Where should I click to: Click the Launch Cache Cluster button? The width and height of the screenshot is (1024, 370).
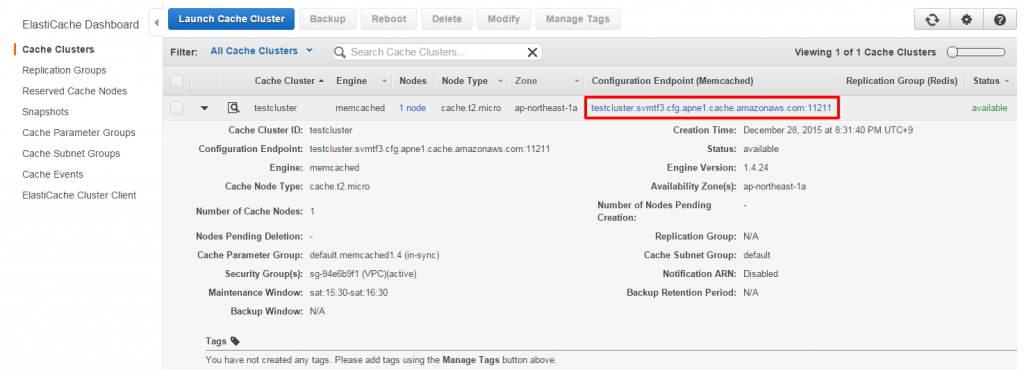[231, 19]
